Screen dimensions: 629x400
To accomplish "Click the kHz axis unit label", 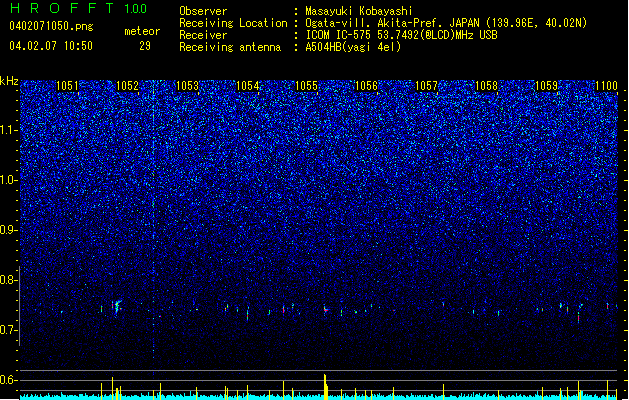I will coord(9,81).
